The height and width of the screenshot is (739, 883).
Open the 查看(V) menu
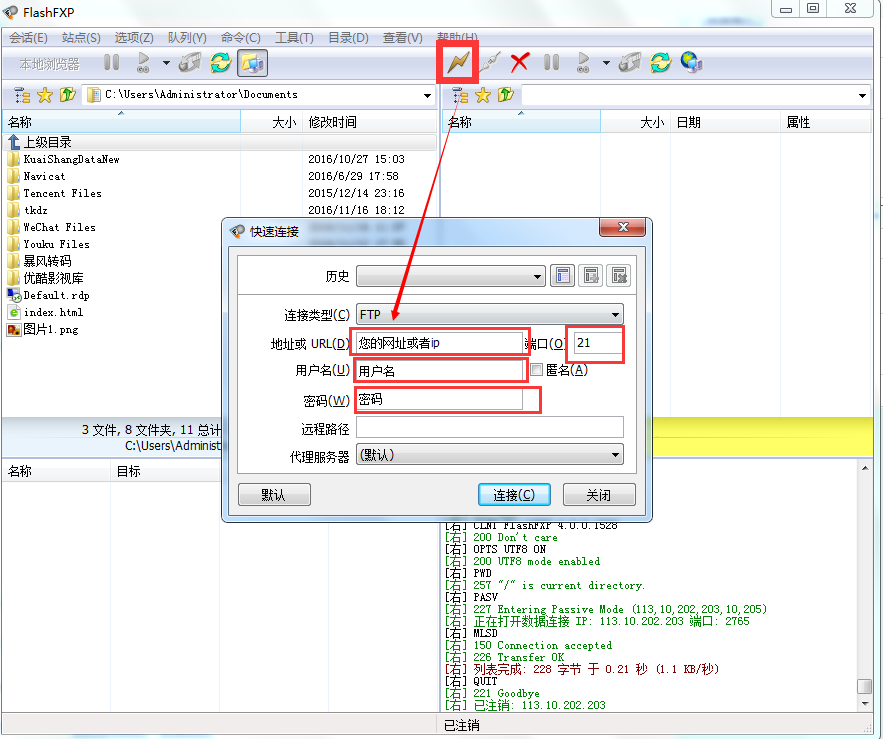[402, 38]
